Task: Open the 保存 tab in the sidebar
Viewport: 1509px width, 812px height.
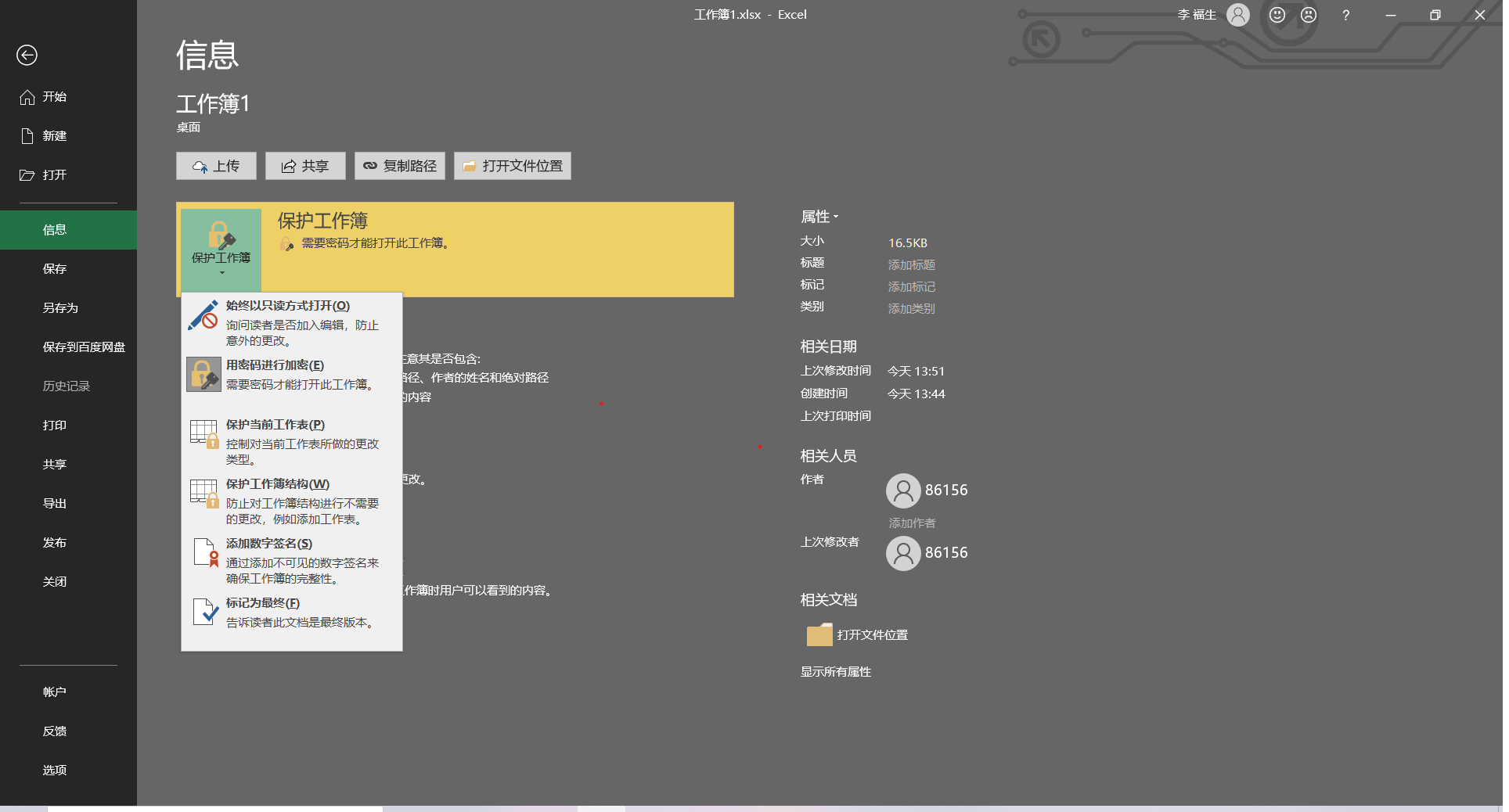Action: point(68,269)
